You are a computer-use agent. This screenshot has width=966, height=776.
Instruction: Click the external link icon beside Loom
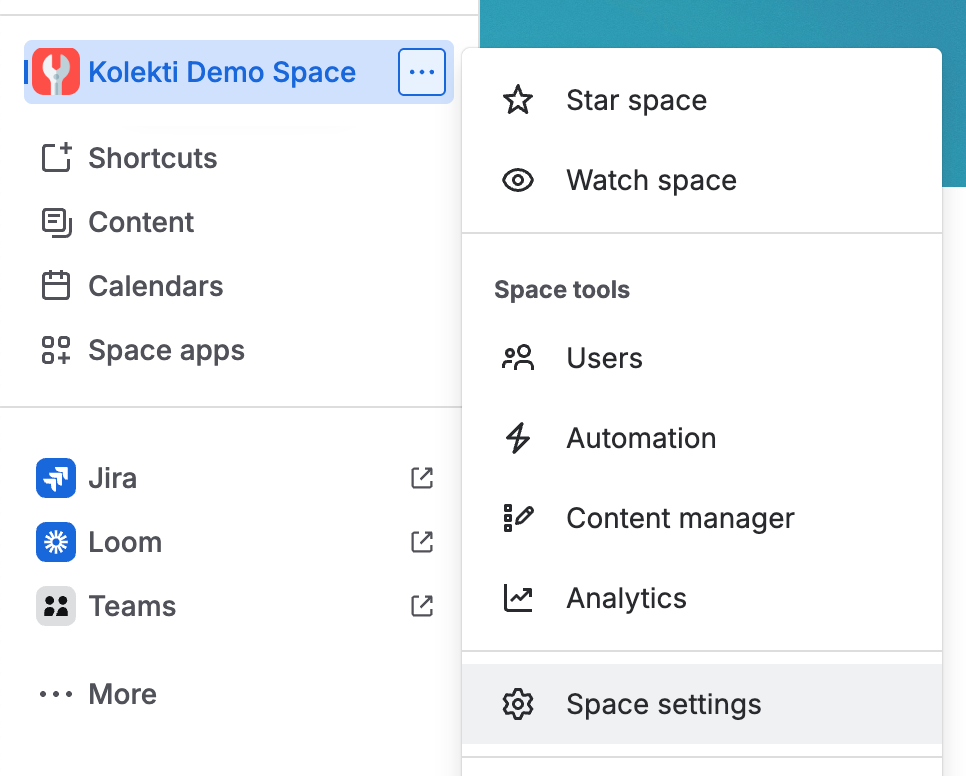(421, 542)
